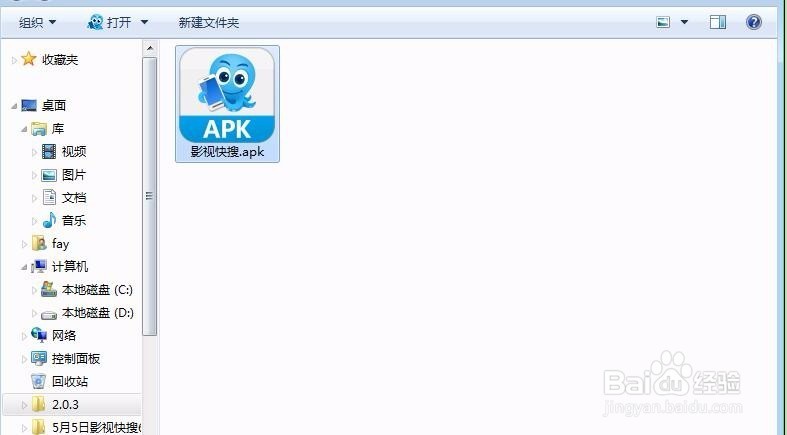This screenshot has height=435, width=787.
Task: Expand the 控制面板 tree node
Action: coord(24,359)
